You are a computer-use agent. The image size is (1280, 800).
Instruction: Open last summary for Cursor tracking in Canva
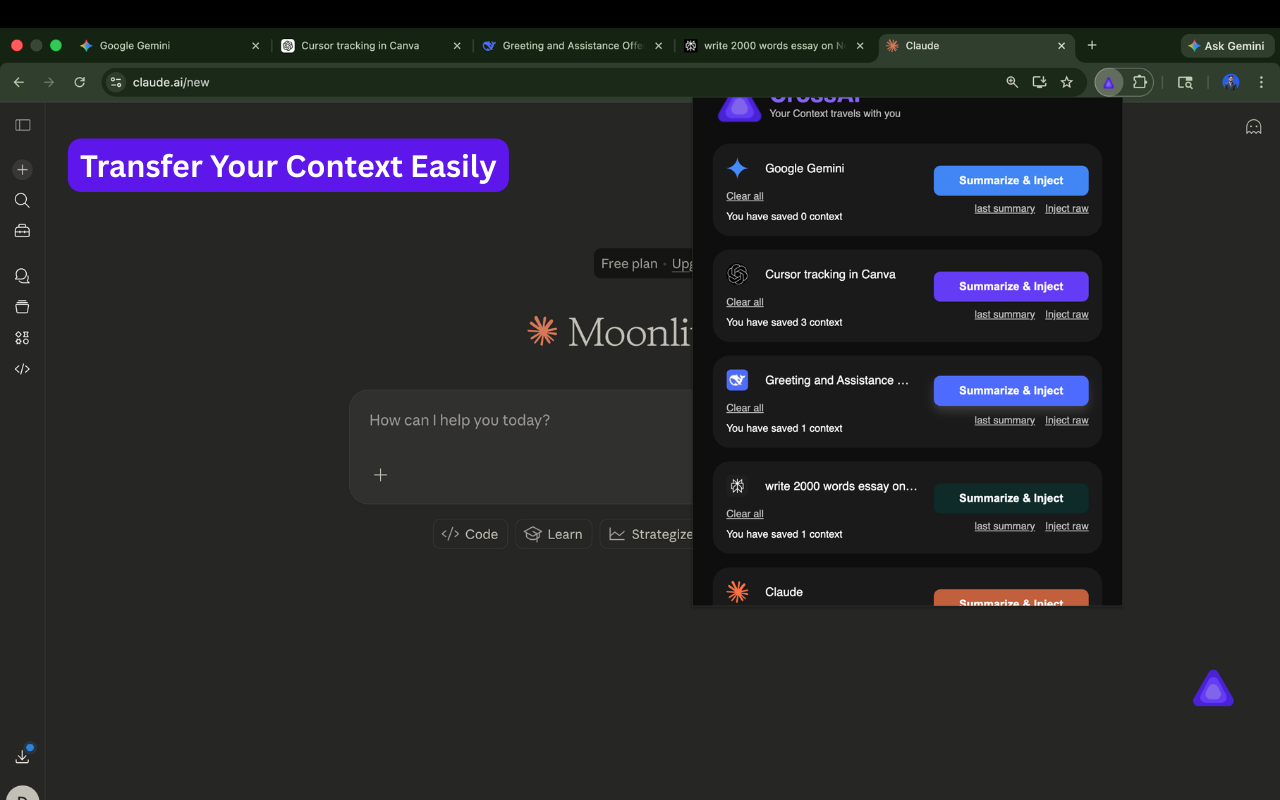point(1005,315)
